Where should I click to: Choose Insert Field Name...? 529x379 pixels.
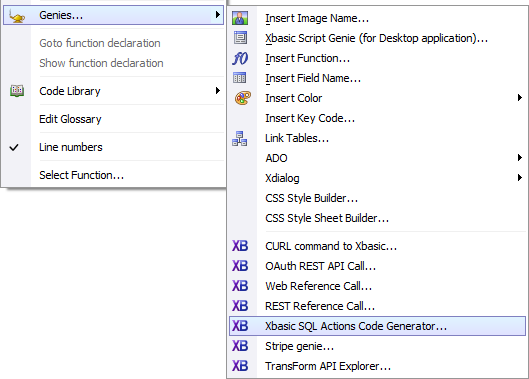click(377, 78)
